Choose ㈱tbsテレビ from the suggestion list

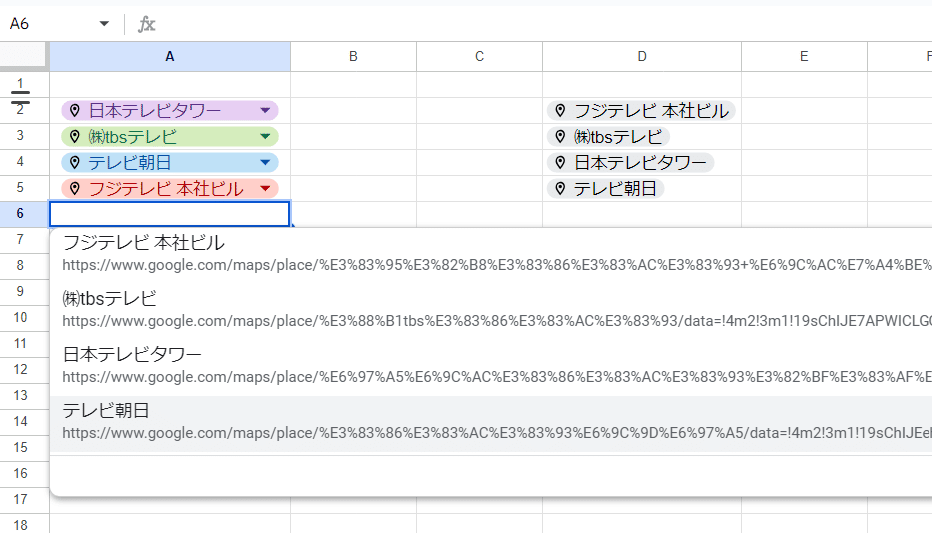[491, 310]
